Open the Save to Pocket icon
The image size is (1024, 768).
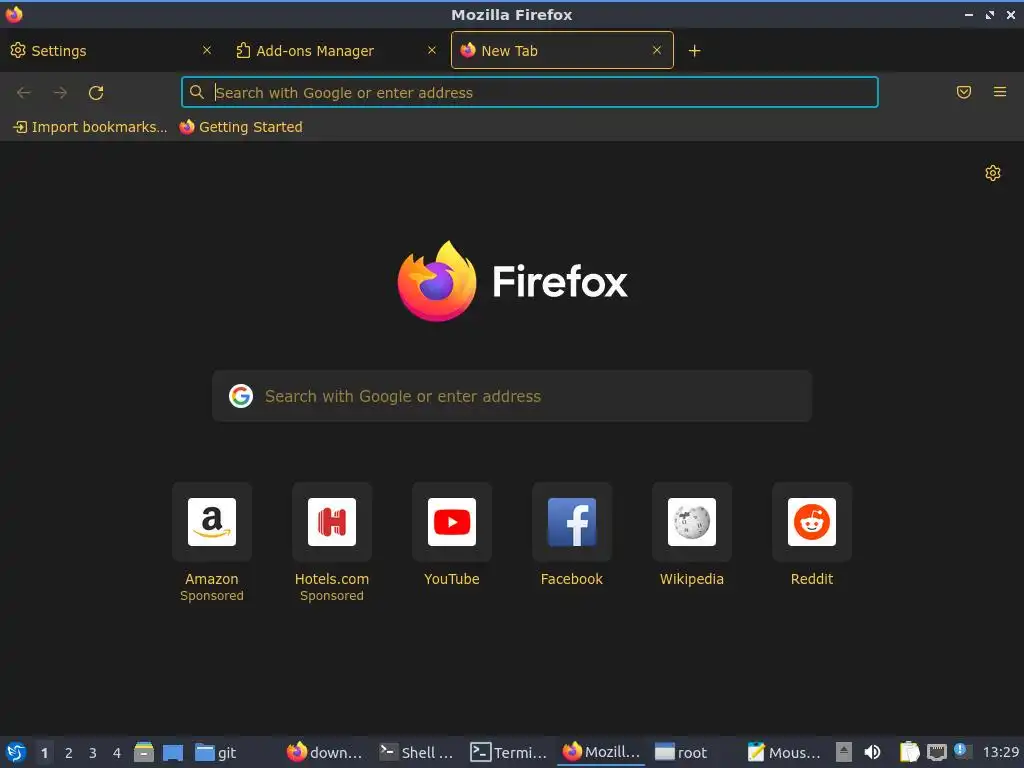[x=964, y=92]
